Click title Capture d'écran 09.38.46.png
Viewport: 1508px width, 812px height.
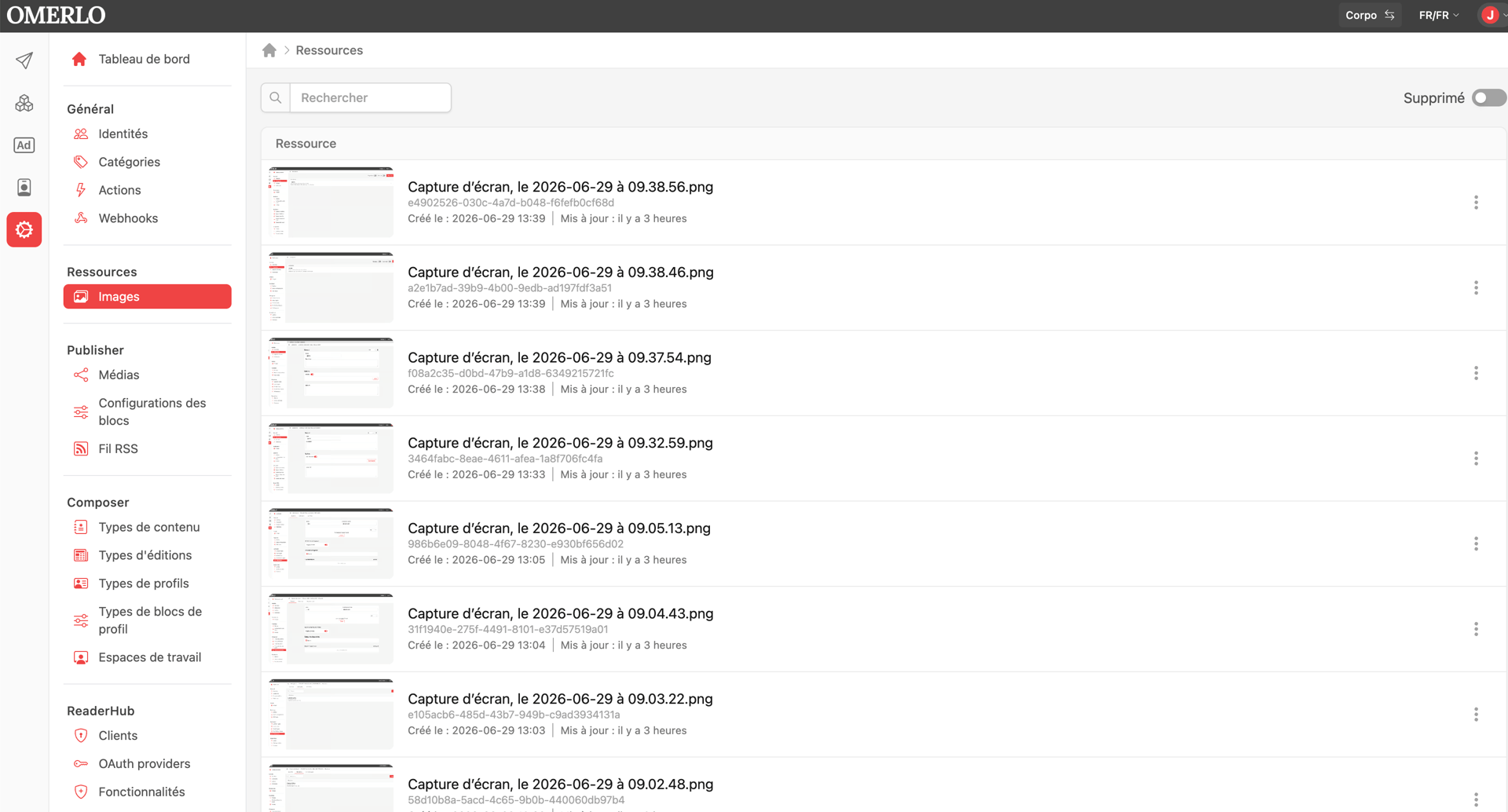[x=561, y=272]
